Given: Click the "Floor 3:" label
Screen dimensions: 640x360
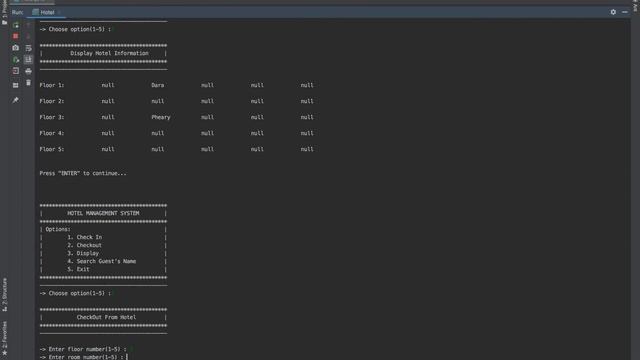Looking at the screenshot, I should (52, 117).
